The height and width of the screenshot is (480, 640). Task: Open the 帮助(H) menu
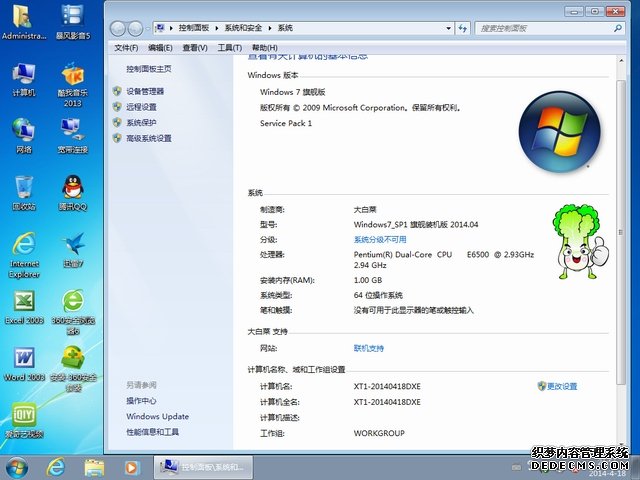(265, 48)
